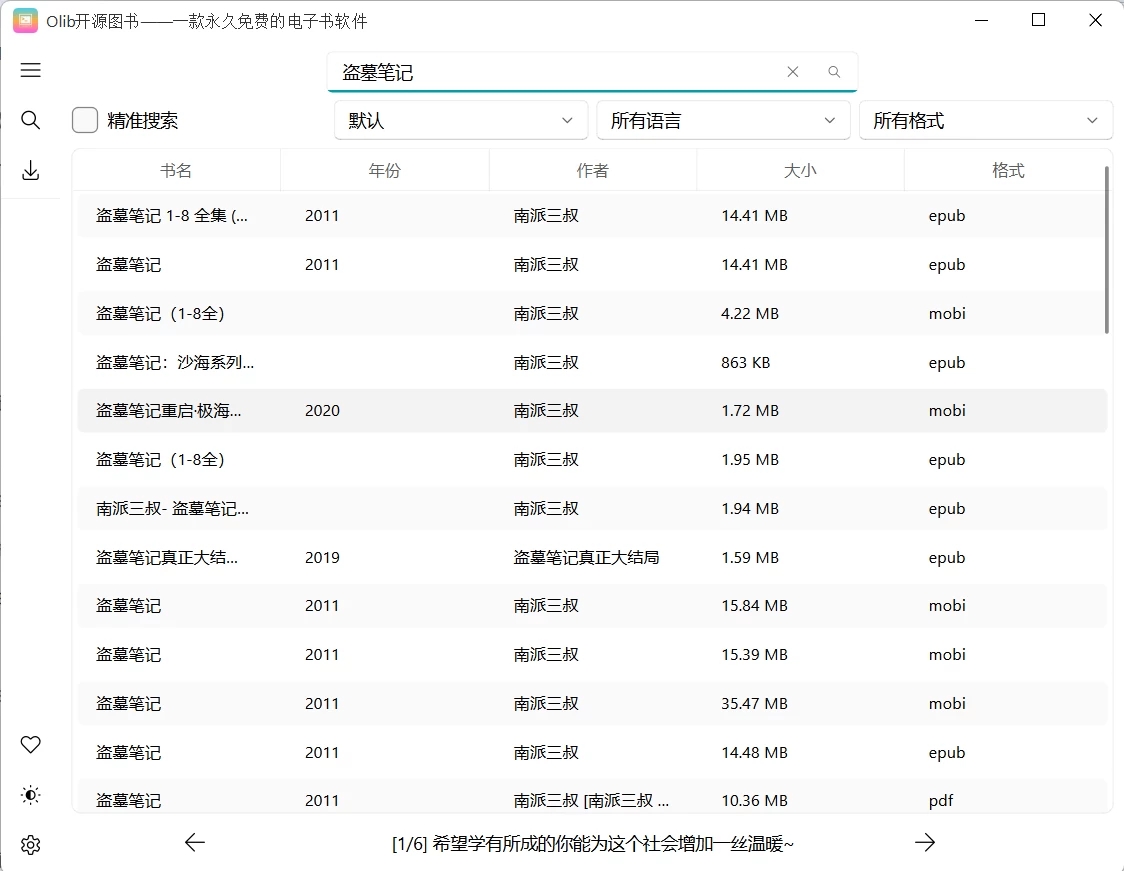Expand the 所有语言 language dropdown
Viewport: 1124px width, 871px height.
pos(723,119)
